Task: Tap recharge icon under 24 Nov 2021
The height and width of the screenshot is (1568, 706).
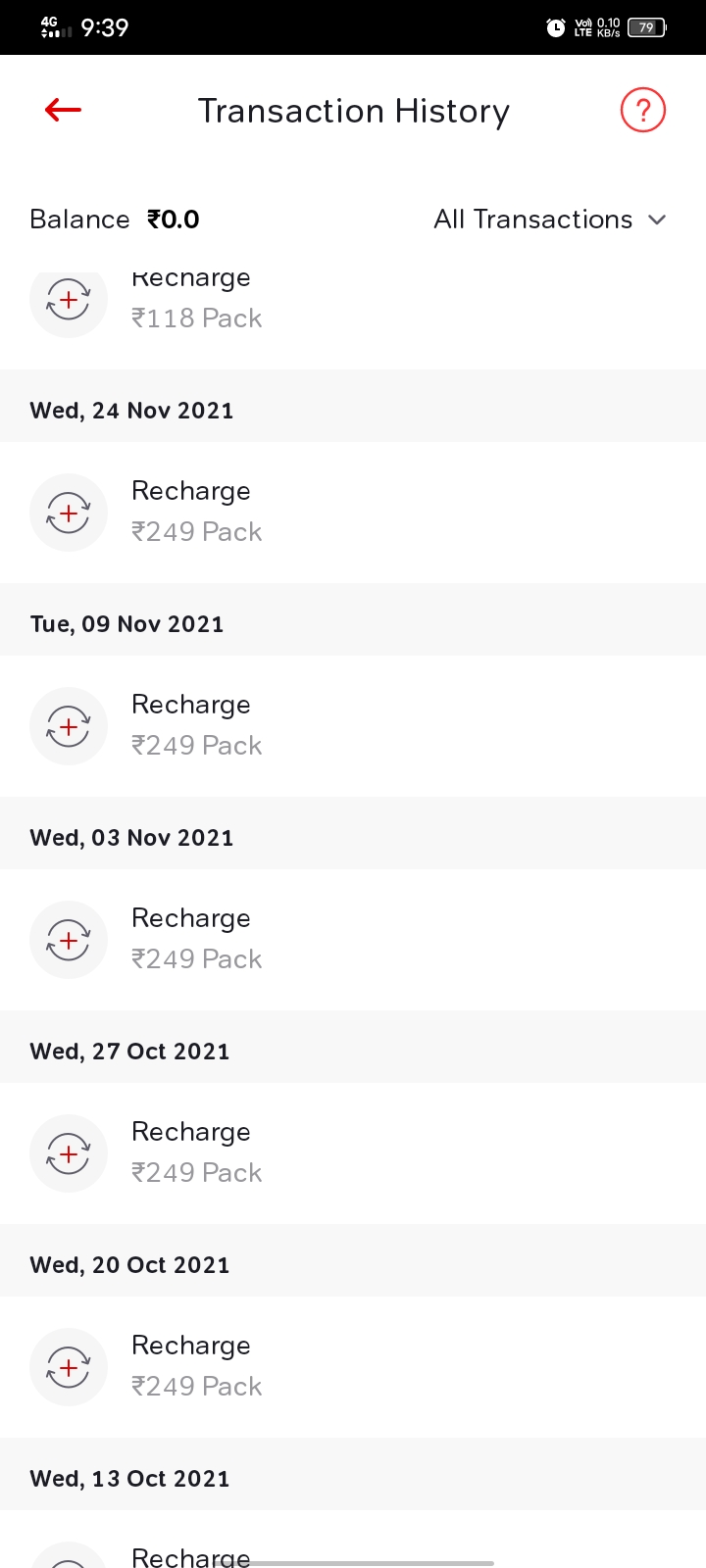Action: tap(69, 513)
